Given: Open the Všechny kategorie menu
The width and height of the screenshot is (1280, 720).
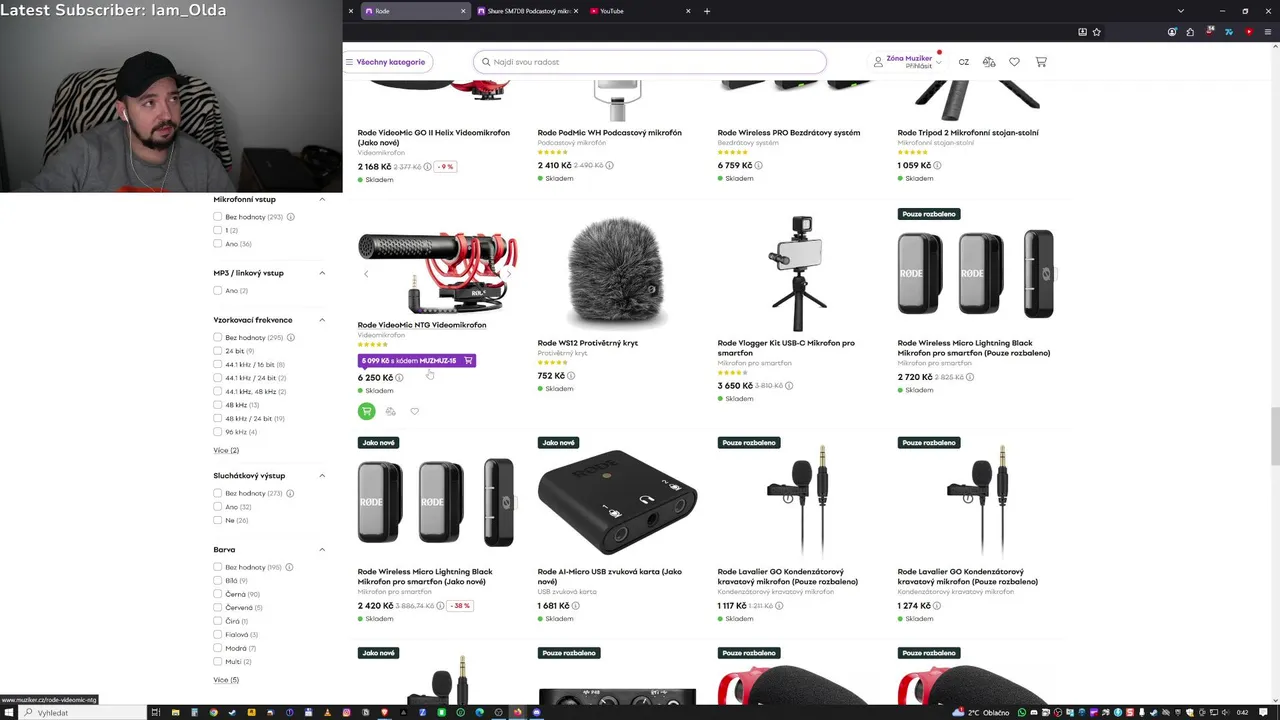Looking at the screenshot, I should tap(387, 62).
